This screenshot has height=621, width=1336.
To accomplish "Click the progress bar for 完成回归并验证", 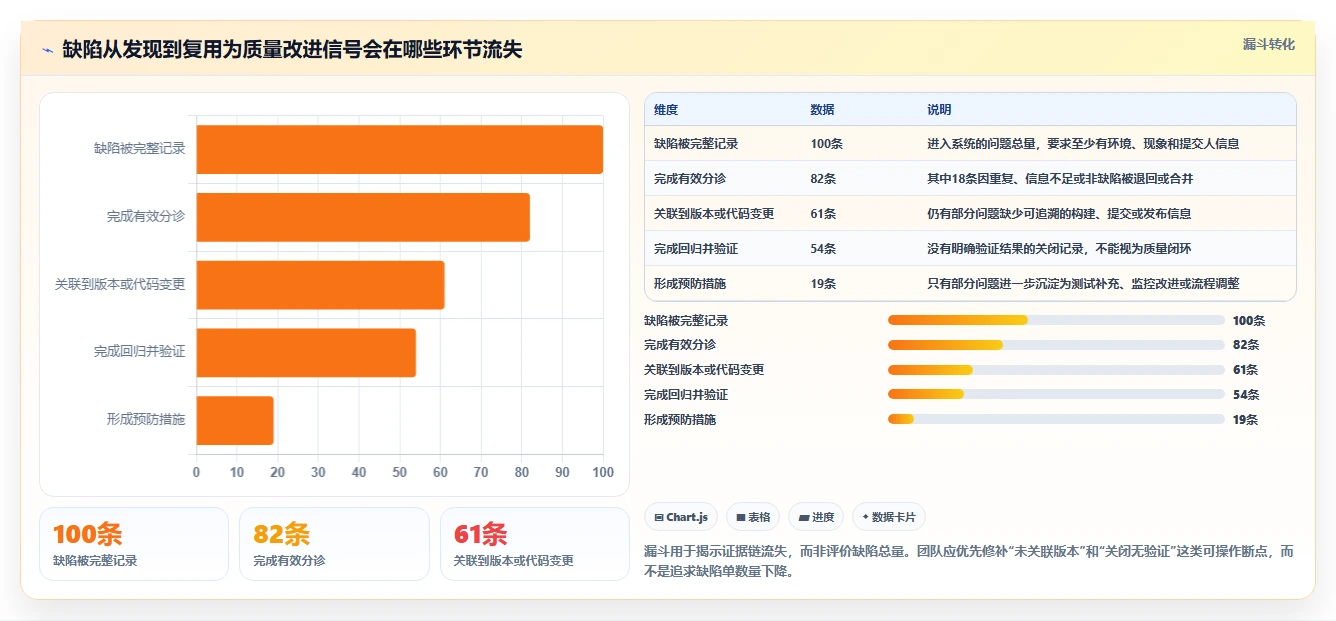I will 1056,394.
